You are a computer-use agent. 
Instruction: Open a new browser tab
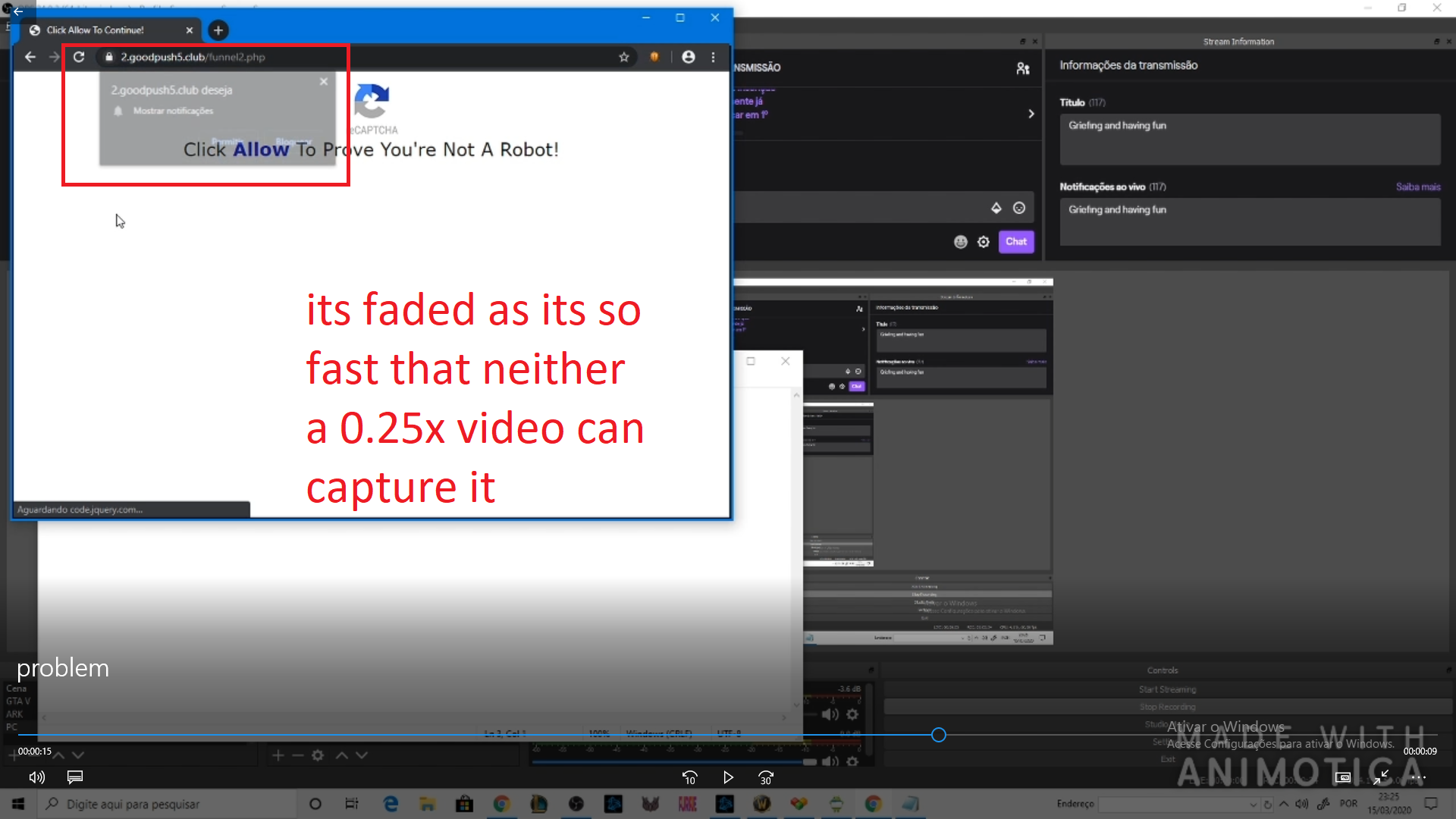click(x=218, y=30)
